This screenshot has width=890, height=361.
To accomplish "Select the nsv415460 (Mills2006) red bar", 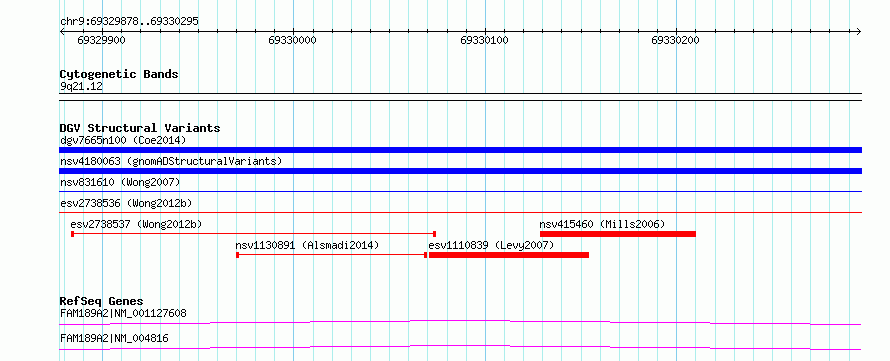I will [618, 234].
